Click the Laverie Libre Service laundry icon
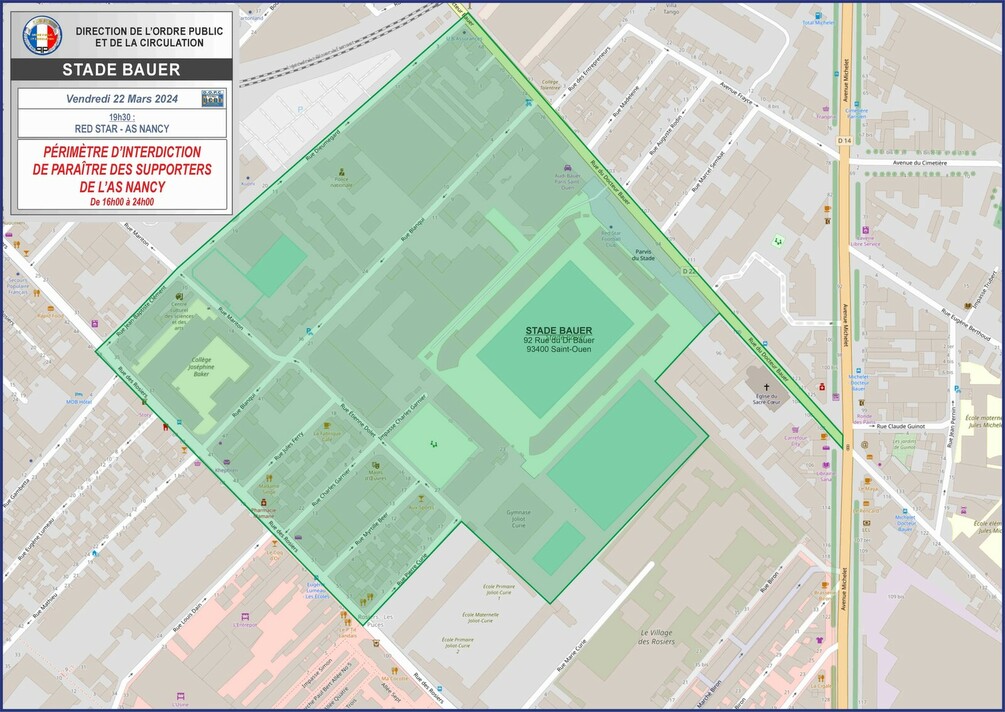Screen dimensions: 1005x712 [865, 229]
